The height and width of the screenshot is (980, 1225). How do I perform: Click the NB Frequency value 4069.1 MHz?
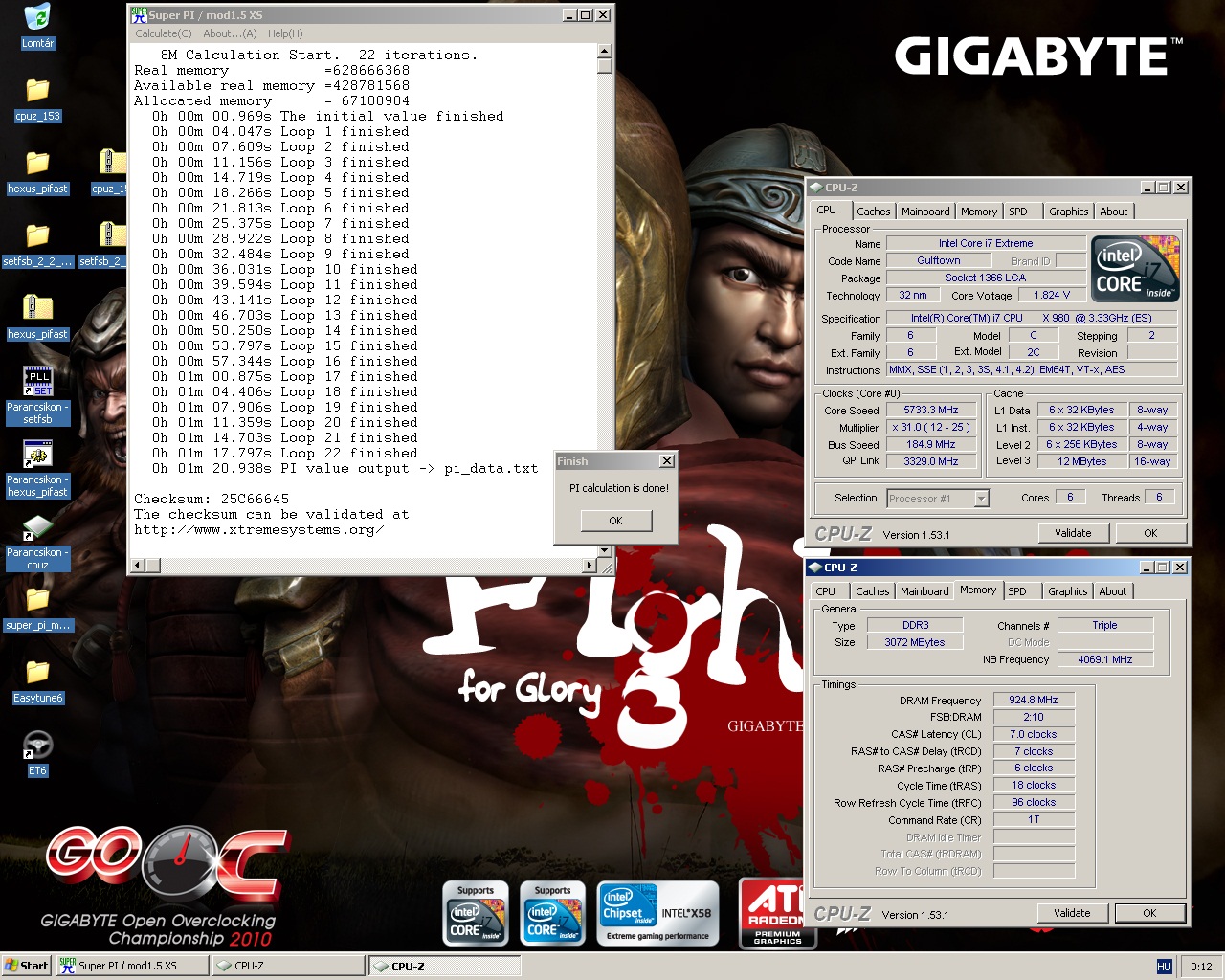coord(1105,659)
